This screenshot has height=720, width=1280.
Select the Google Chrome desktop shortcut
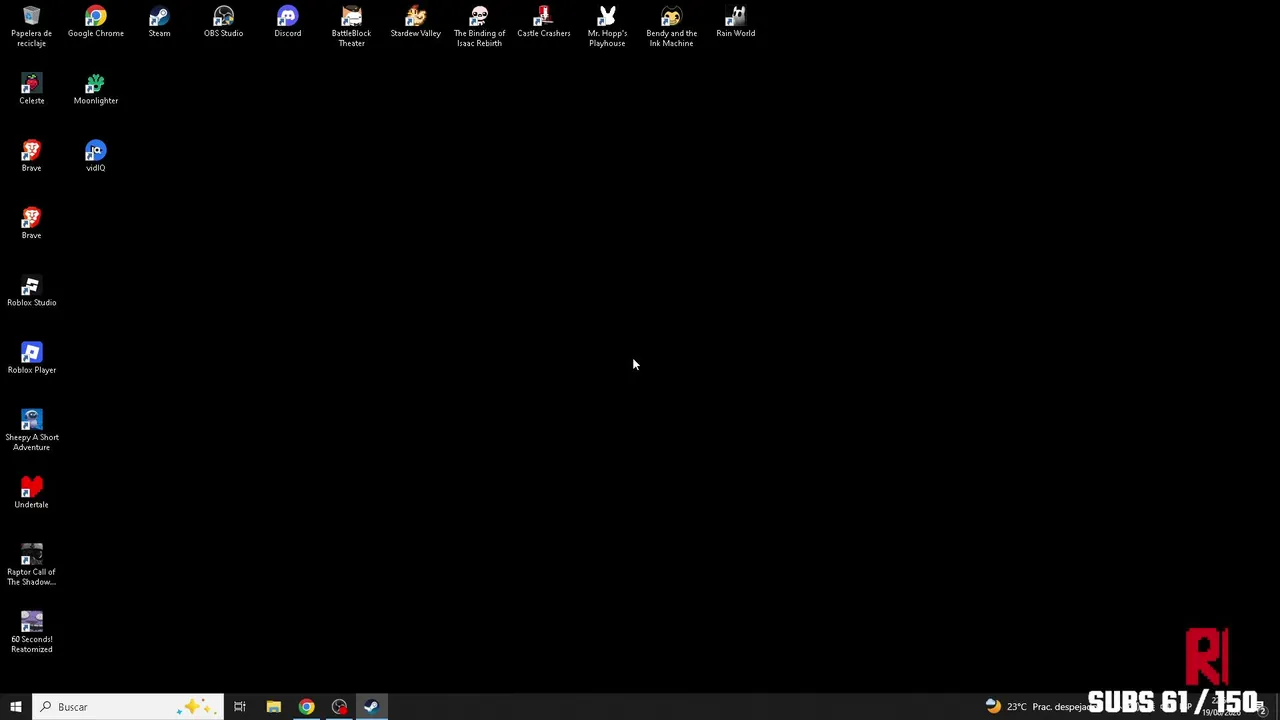point(96,22)
